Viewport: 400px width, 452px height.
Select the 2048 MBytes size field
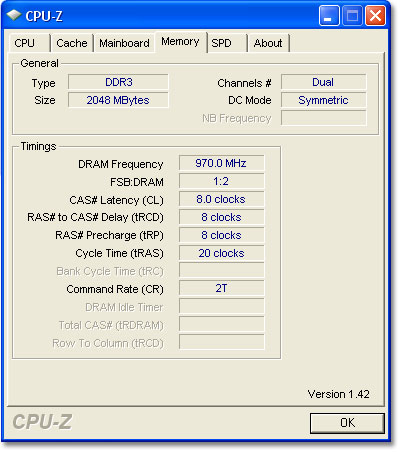tap(118, 100)
